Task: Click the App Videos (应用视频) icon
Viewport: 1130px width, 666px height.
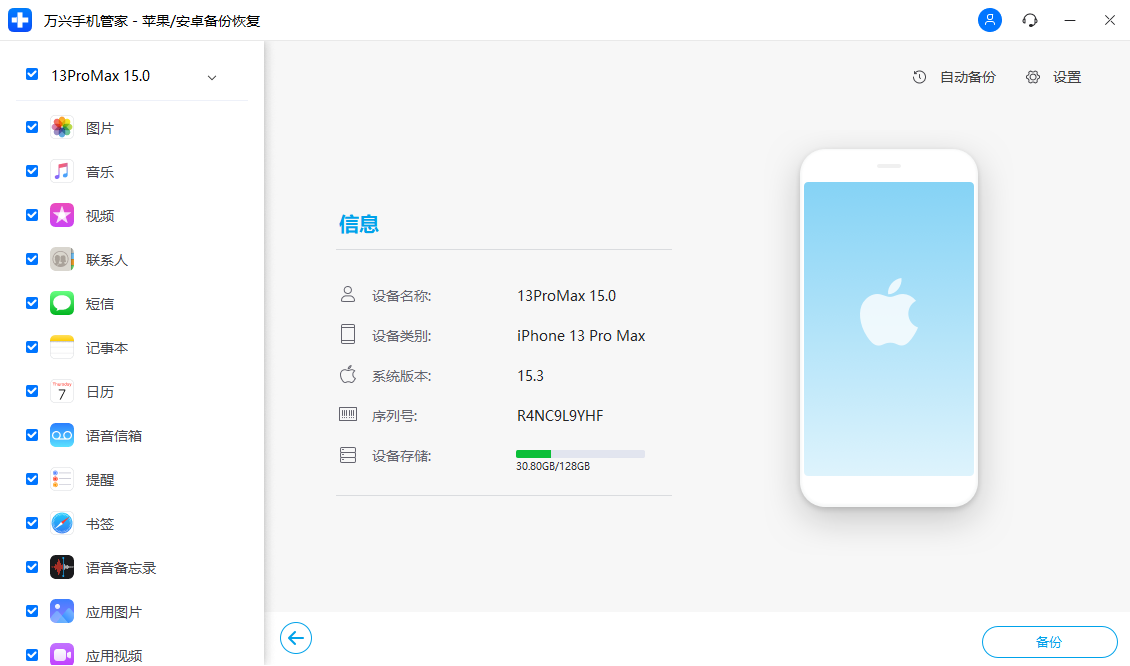Action: click(x=62, y=654)
